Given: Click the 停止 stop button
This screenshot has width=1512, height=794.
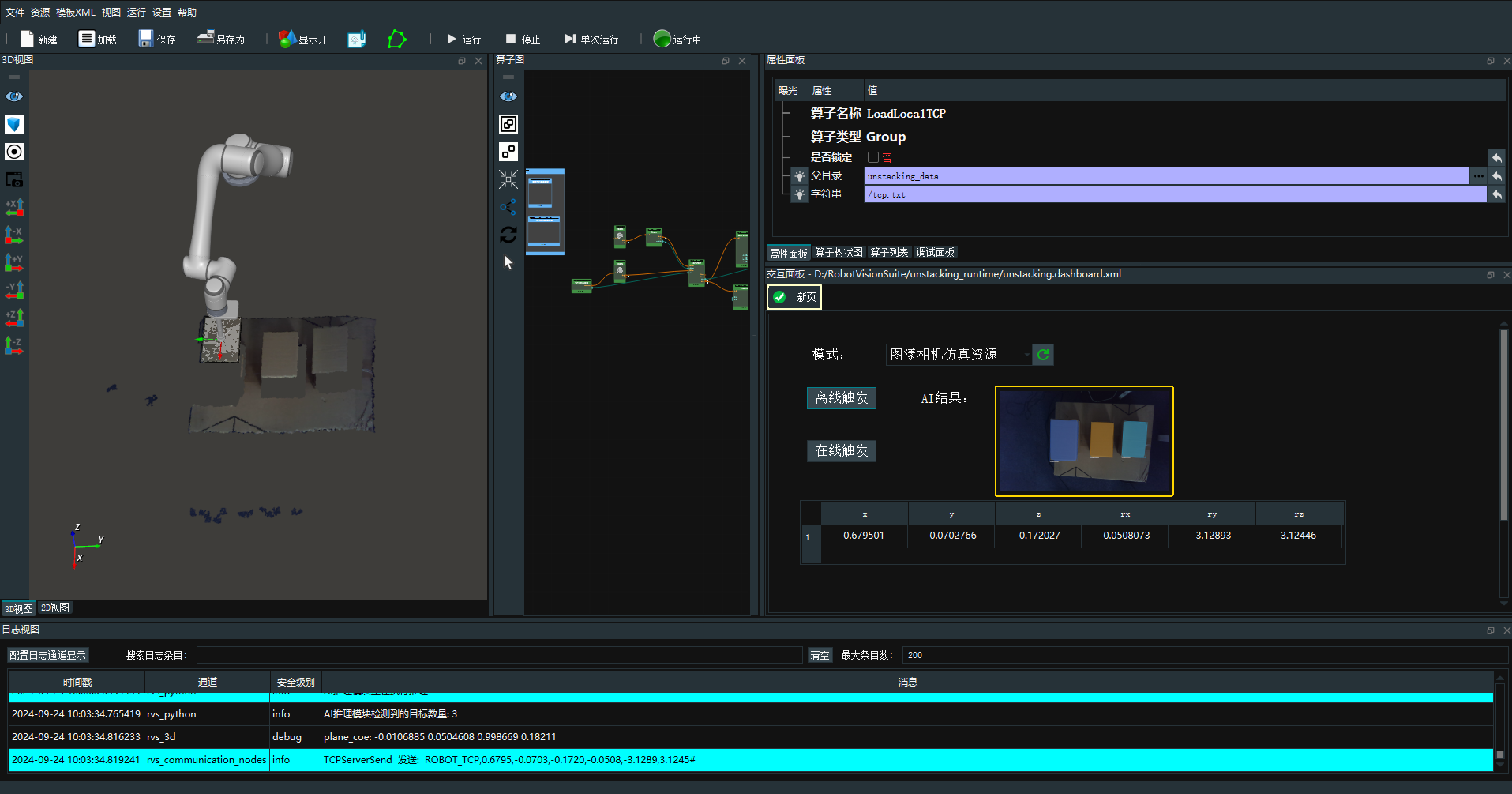Looking at the screenshot, I should 523,39.
